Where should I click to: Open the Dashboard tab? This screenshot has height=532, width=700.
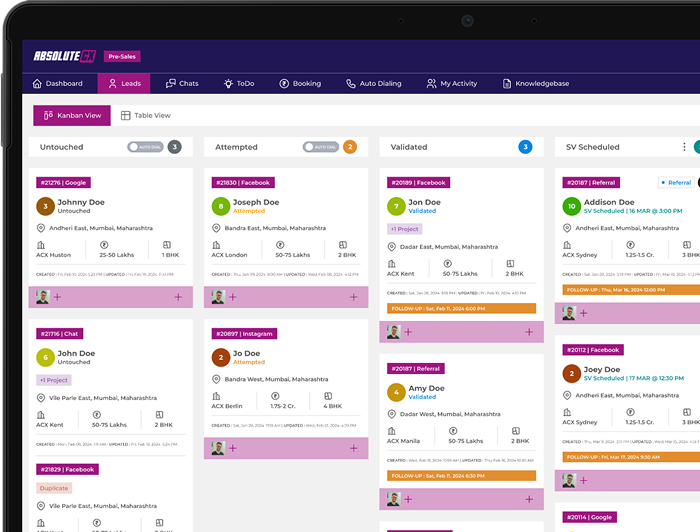coord(57,83)
